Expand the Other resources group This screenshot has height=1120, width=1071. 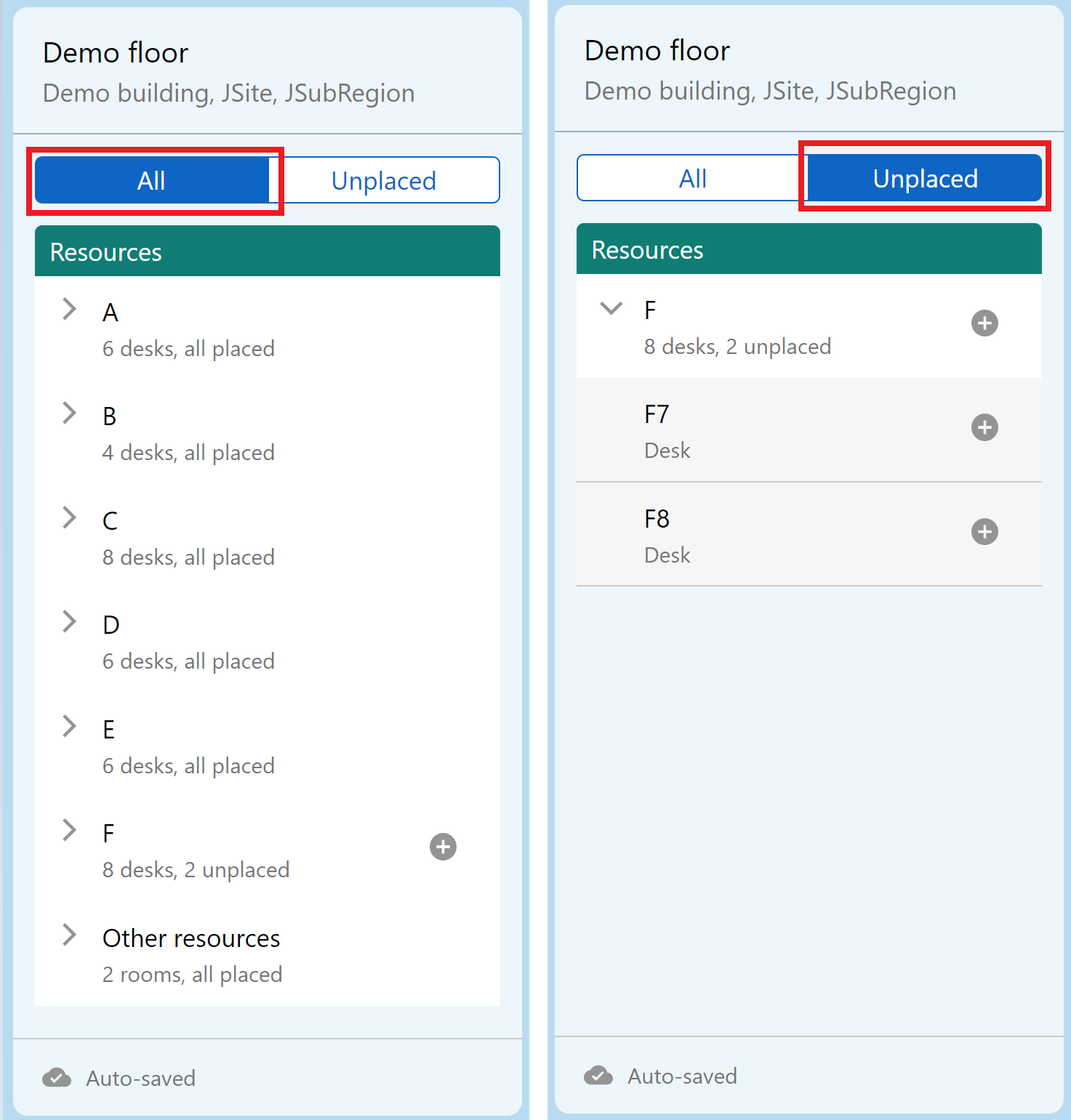coord(70,935)
